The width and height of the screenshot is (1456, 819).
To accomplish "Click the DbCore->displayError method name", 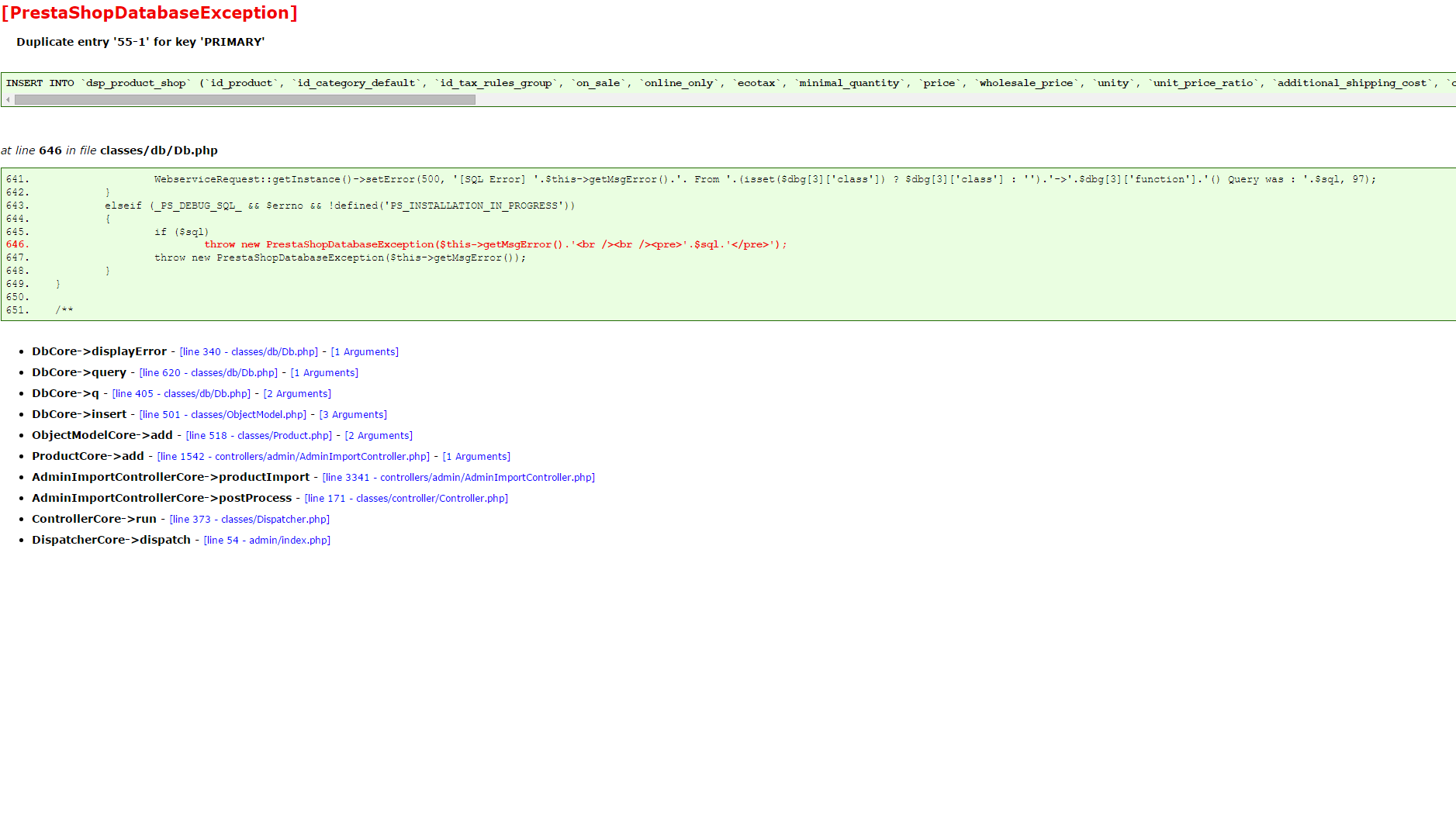I will [x=99, y=351].
